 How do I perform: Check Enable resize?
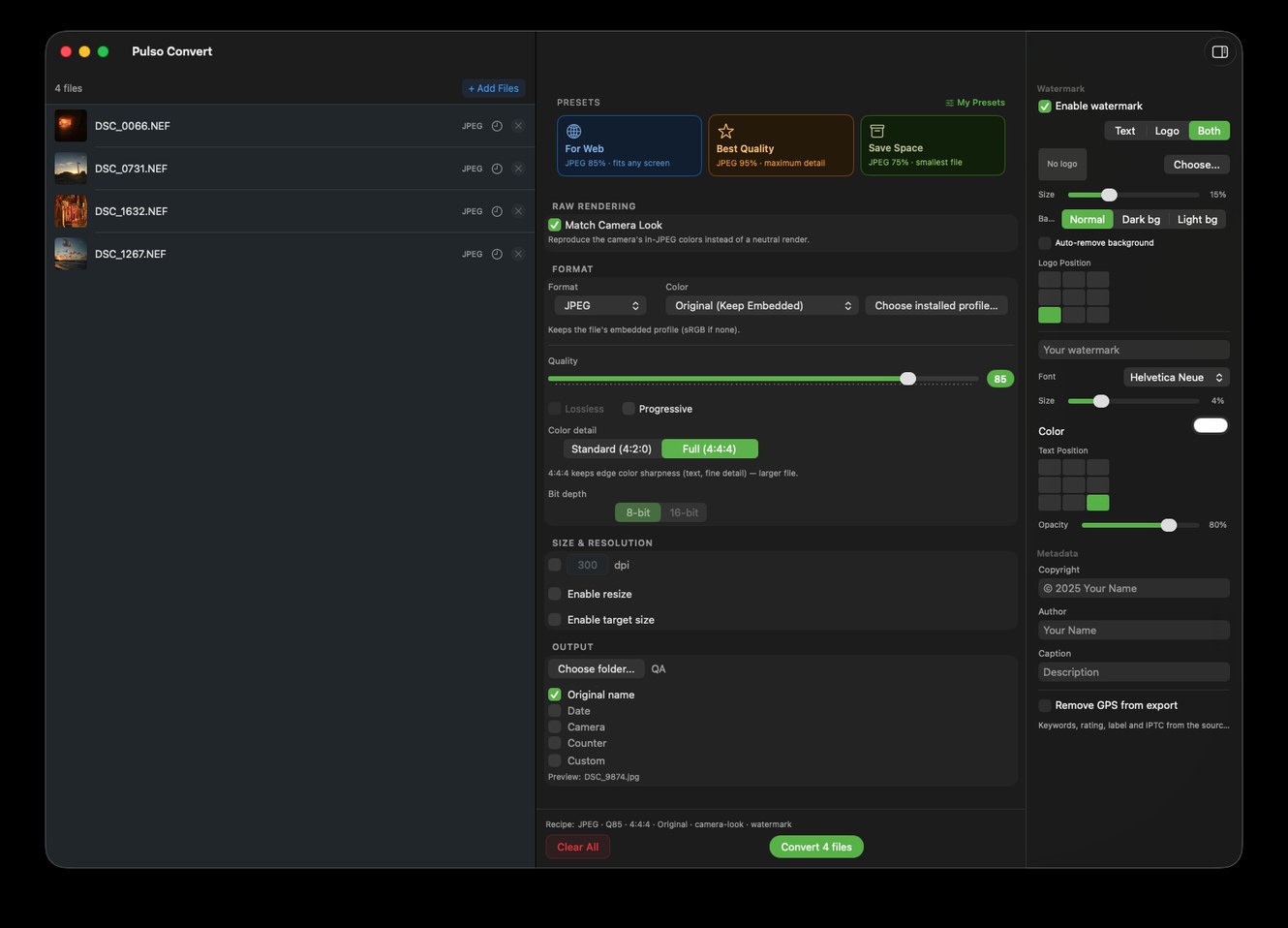point(555,594)
